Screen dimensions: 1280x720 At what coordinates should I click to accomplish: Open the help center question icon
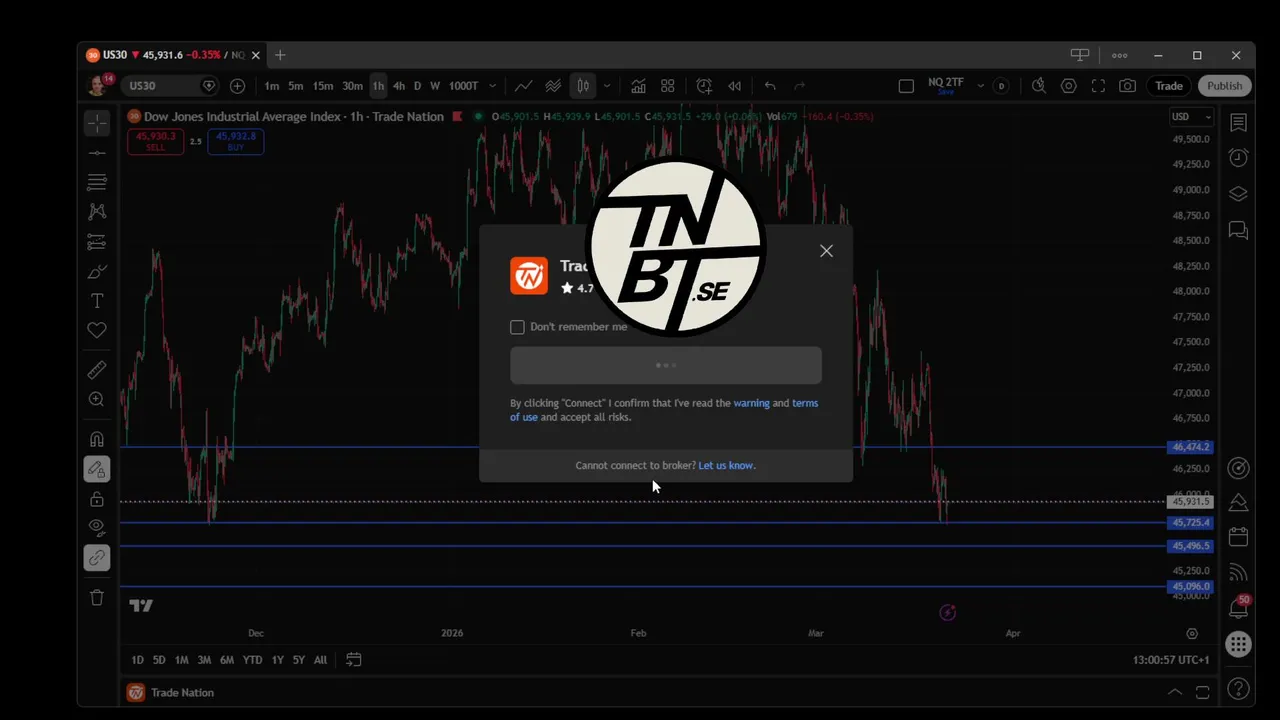[1238, 689]
